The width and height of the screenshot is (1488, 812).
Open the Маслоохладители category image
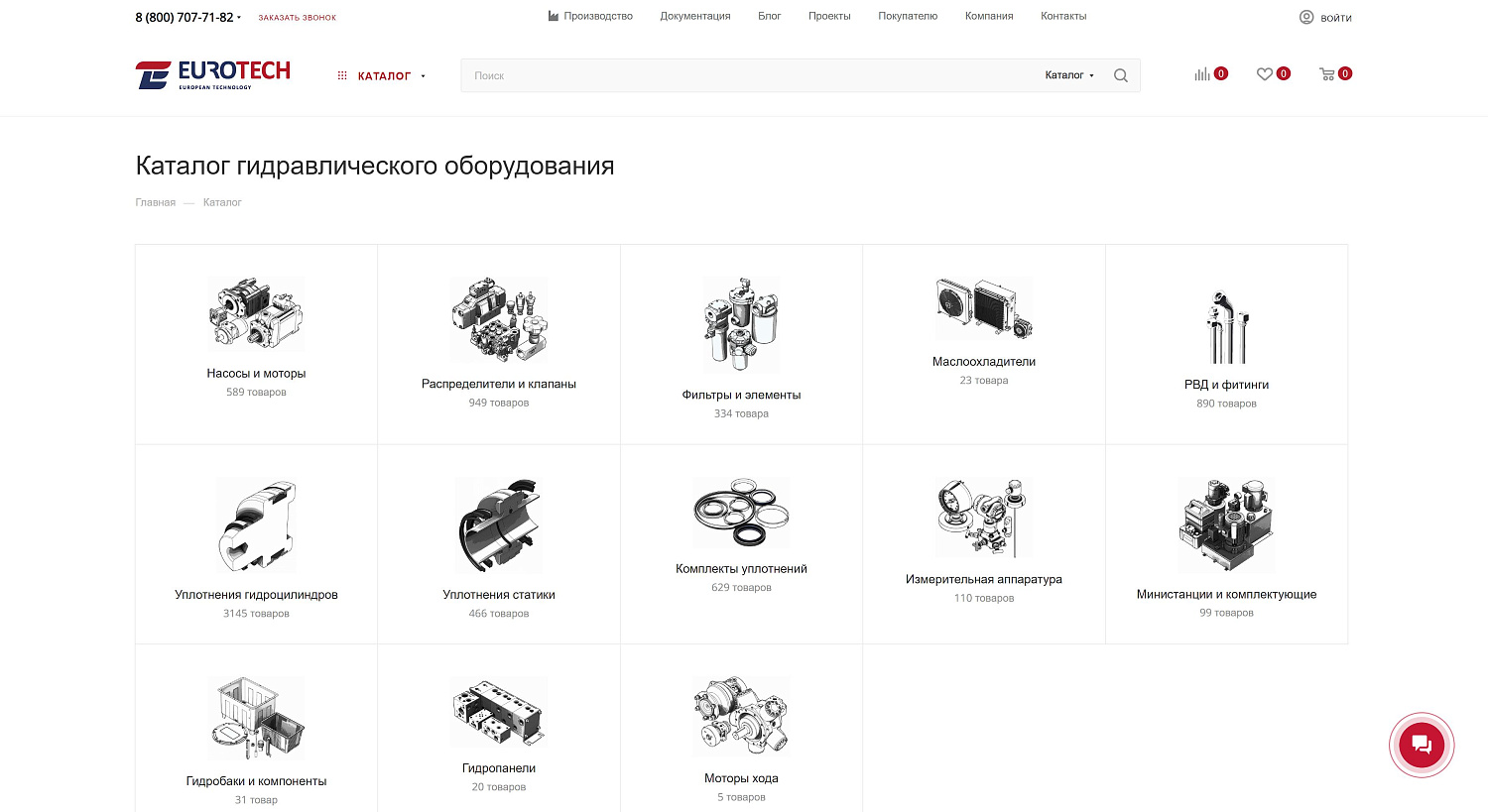click(x=984, y=308)
